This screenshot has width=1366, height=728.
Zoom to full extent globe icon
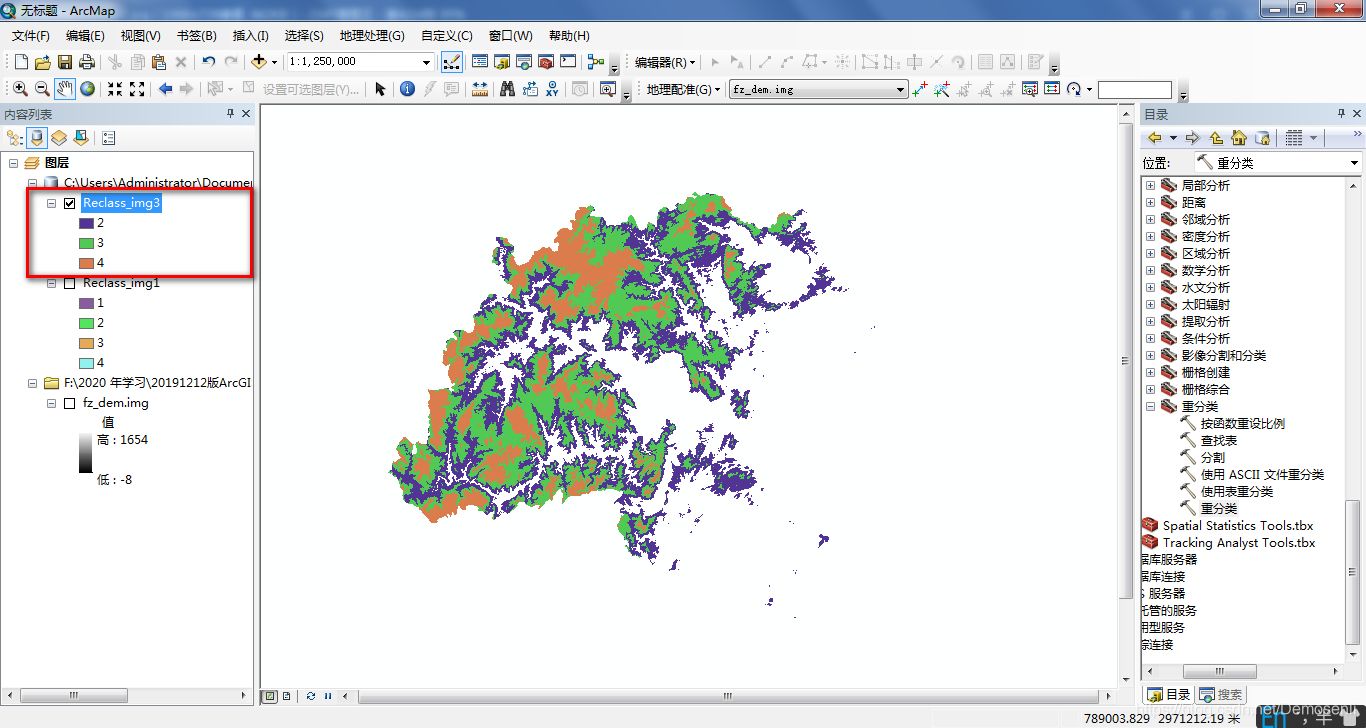pyautogui.click(x=88, y=89)
